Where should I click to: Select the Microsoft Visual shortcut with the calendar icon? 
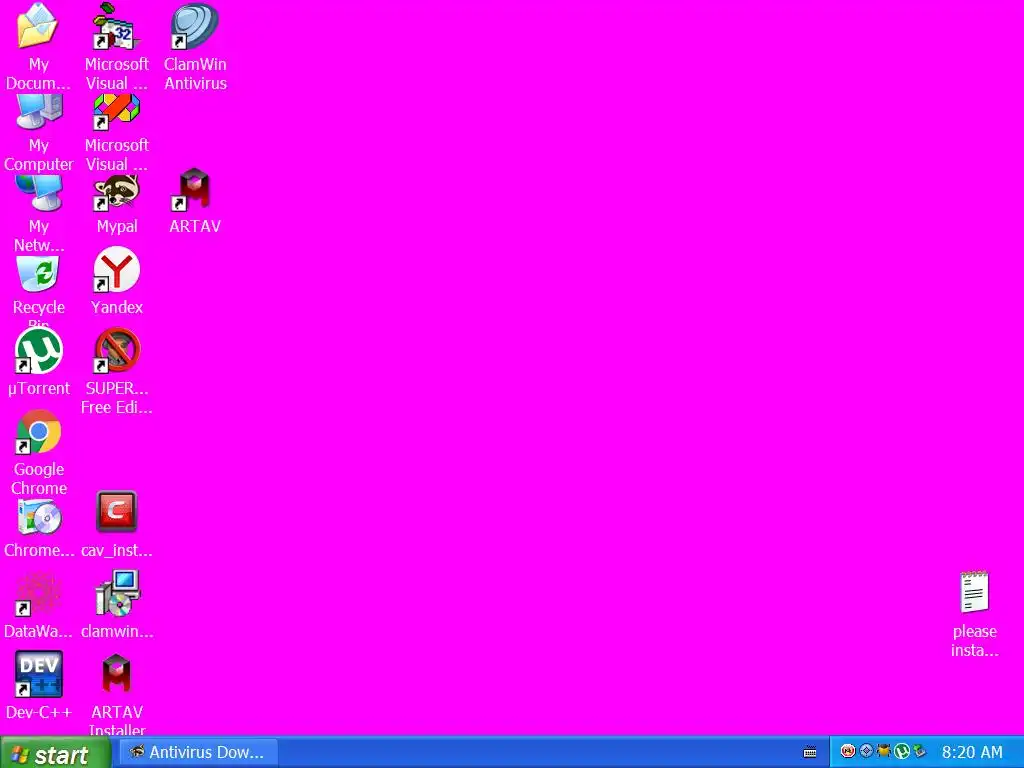(116, 47)
